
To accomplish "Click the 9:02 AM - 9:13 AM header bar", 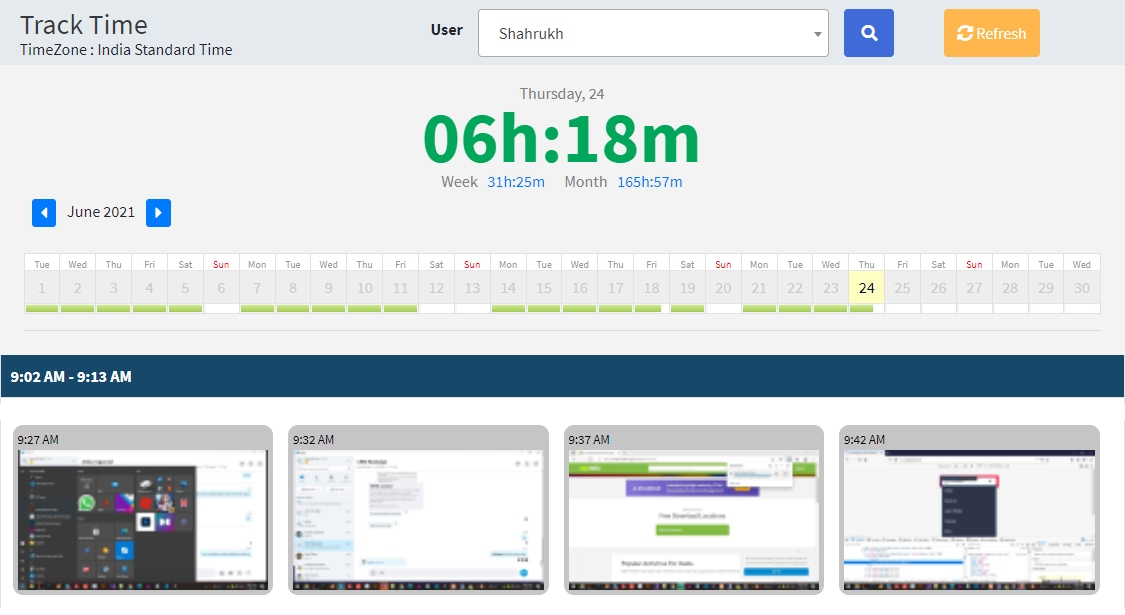I will click(562, 377).
